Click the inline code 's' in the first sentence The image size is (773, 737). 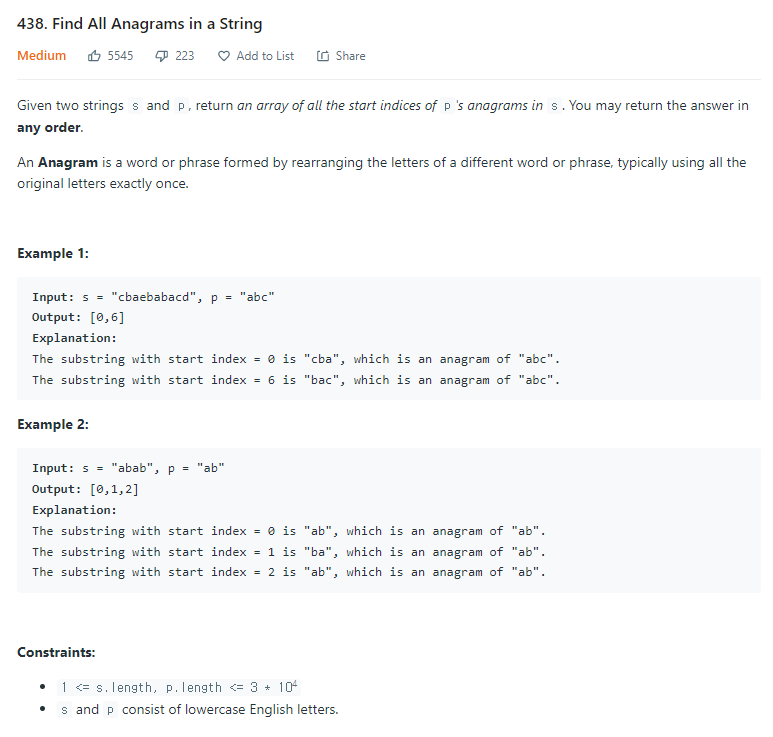(135, 105)
